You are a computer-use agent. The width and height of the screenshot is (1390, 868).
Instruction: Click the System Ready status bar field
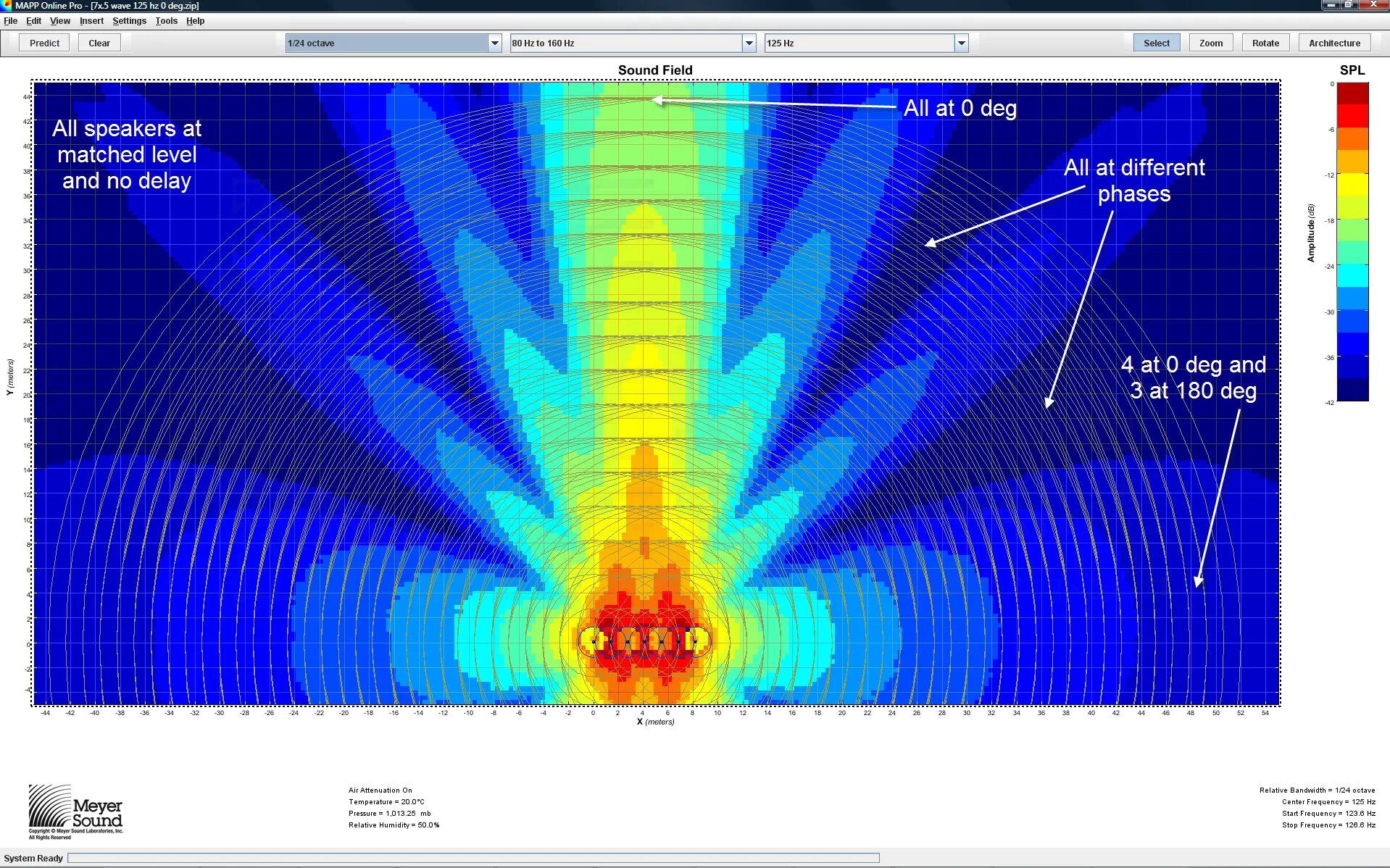point(33,858)
